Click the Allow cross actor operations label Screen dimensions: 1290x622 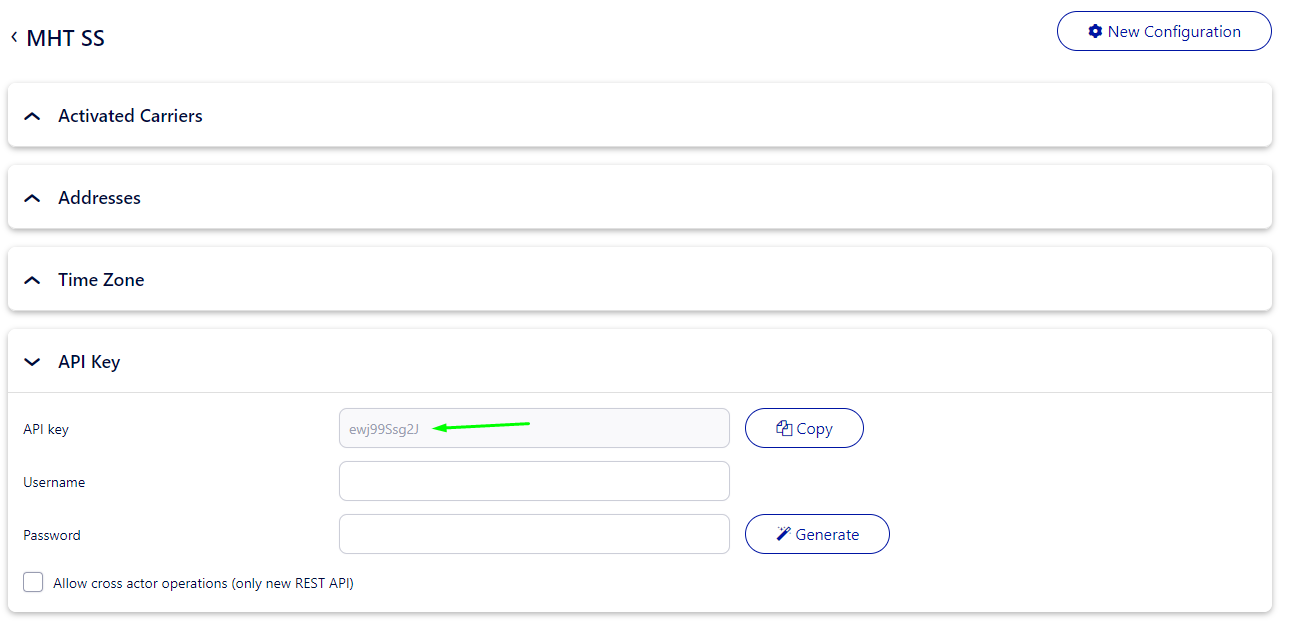pos(203,583)
